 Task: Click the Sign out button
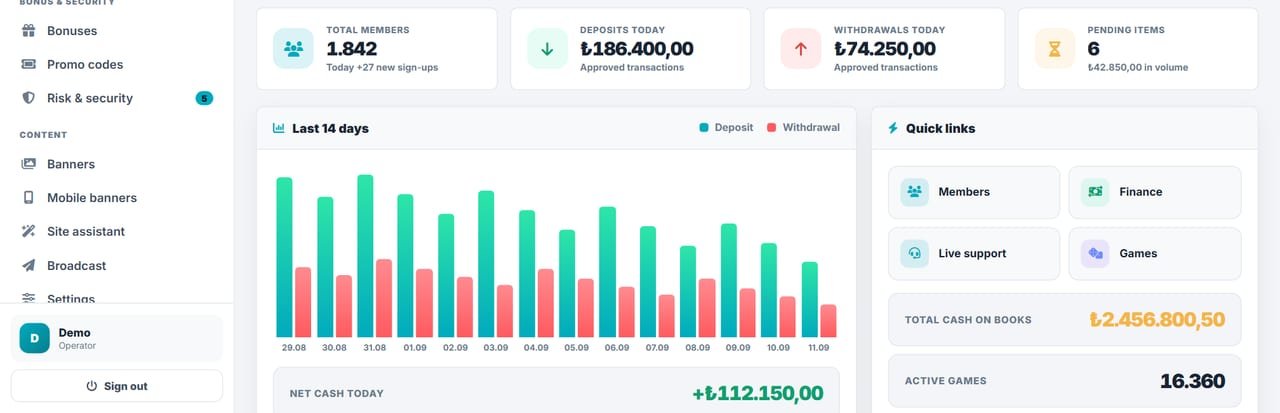pyautogui.click(x=116, y=386)
